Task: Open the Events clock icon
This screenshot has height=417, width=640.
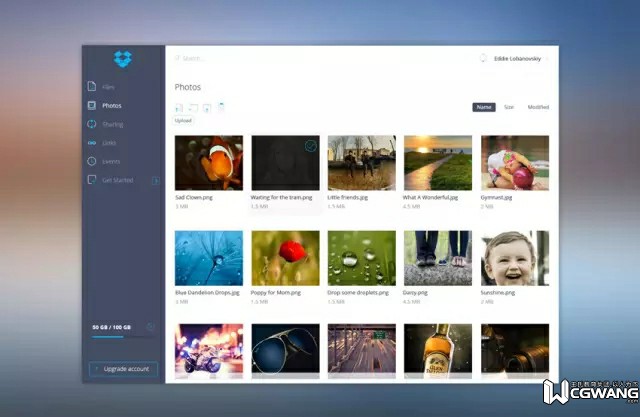Action: (x=92, y=161)
